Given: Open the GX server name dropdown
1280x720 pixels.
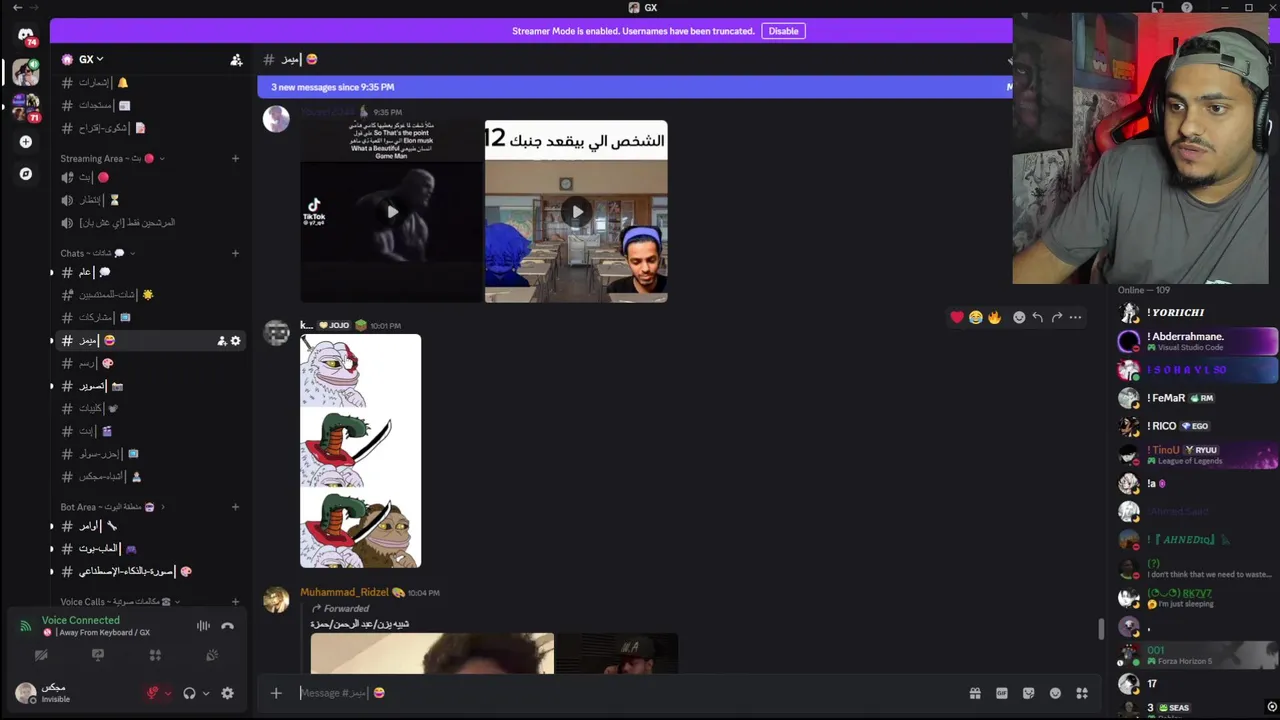Looking at the screenshot, I should [x=92, y=60].
